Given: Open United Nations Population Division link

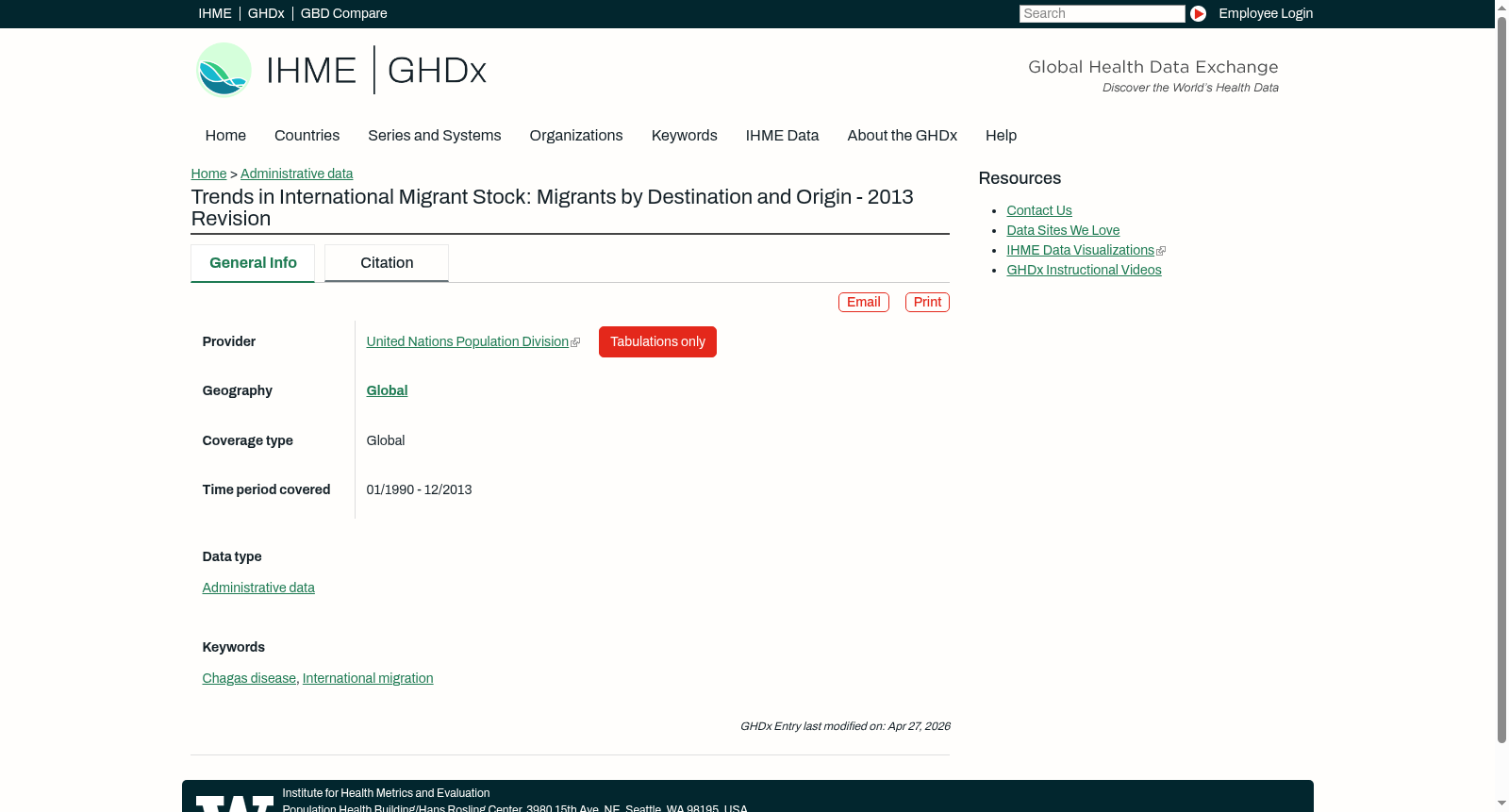Looking at the screenshot, I should (467, 341).
